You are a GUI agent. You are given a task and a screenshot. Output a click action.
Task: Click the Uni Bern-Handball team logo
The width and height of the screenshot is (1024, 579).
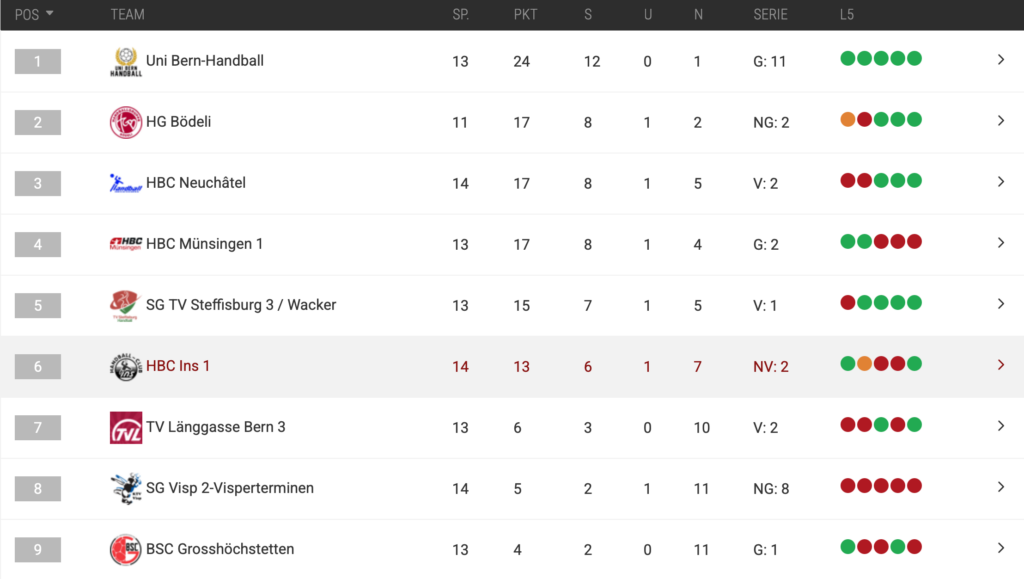tap(125, 62)
